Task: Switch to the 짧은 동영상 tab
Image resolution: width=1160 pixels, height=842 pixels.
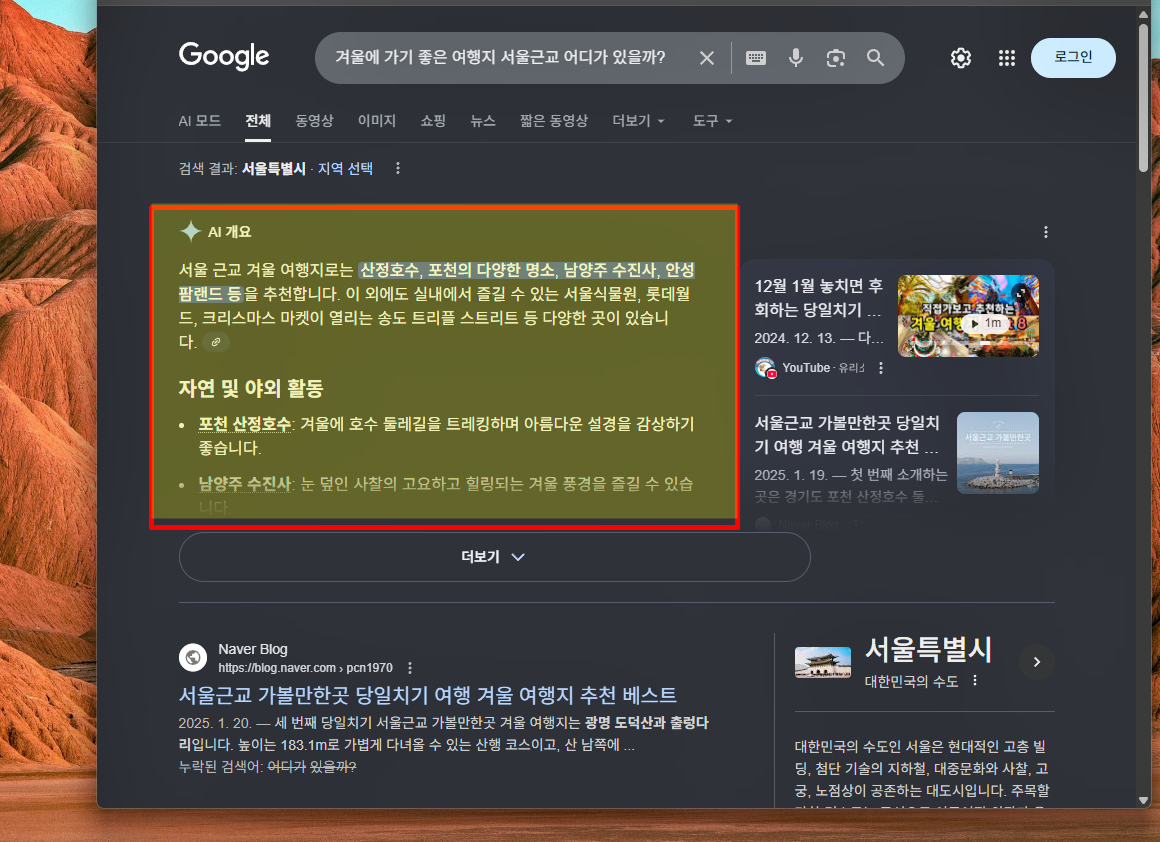Action: 553,121
